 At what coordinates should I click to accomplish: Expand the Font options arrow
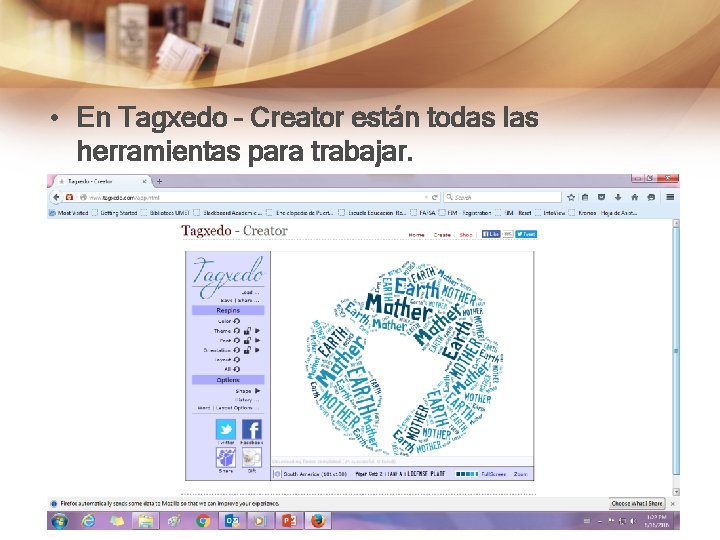coord(258,340)
